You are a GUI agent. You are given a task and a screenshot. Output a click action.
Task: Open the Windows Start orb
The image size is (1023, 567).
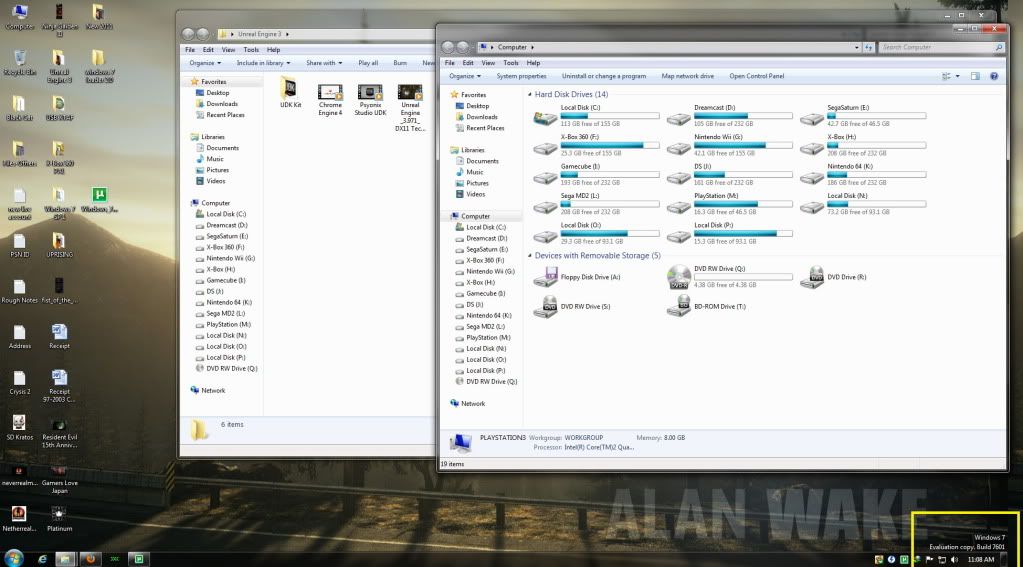(x=15, y=558)
